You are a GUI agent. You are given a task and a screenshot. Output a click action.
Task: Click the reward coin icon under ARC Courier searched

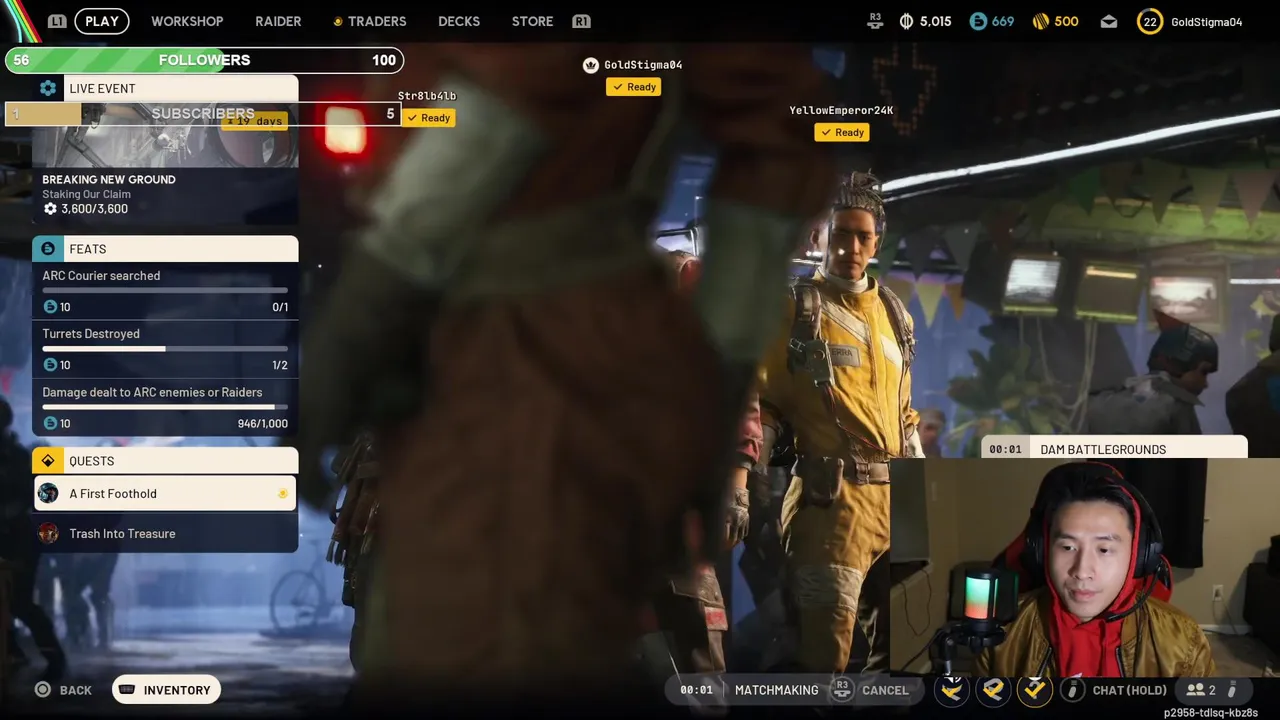(50, 307)
